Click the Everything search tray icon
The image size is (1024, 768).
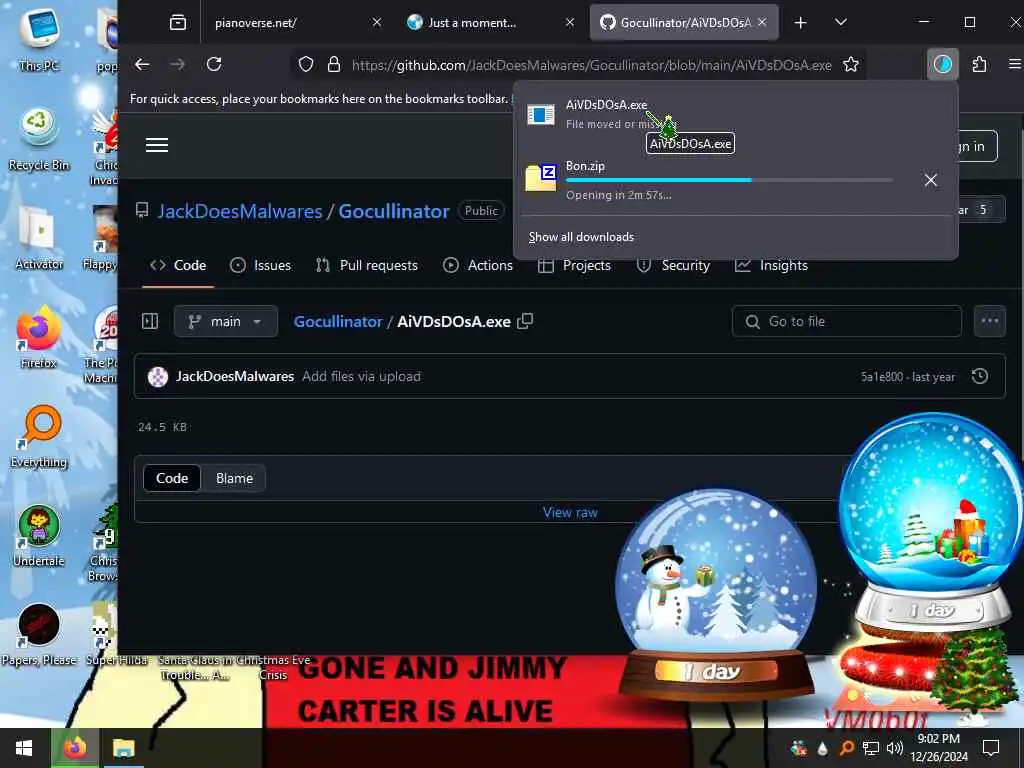(x=846, y=748)
